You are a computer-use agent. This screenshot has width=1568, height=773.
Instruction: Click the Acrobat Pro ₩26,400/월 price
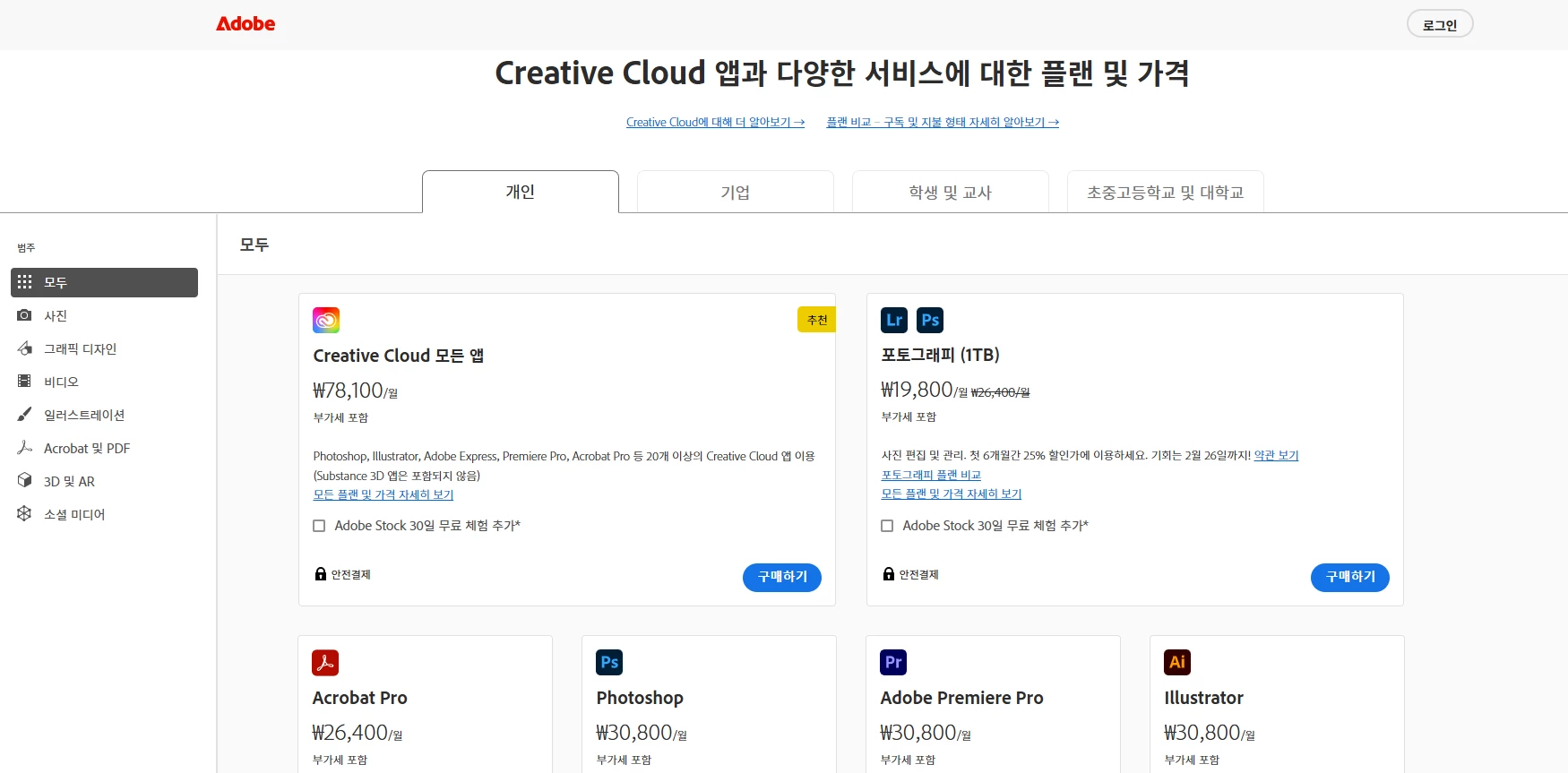pos(357,733)
